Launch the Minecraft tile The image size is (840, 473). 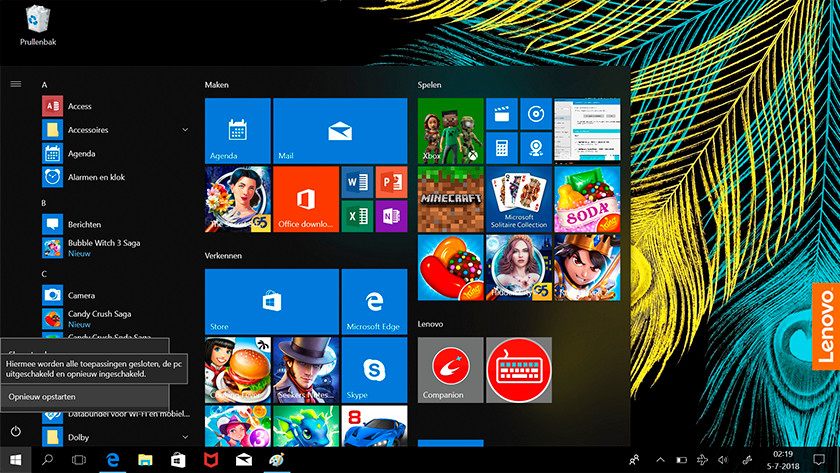pos(451,199)
